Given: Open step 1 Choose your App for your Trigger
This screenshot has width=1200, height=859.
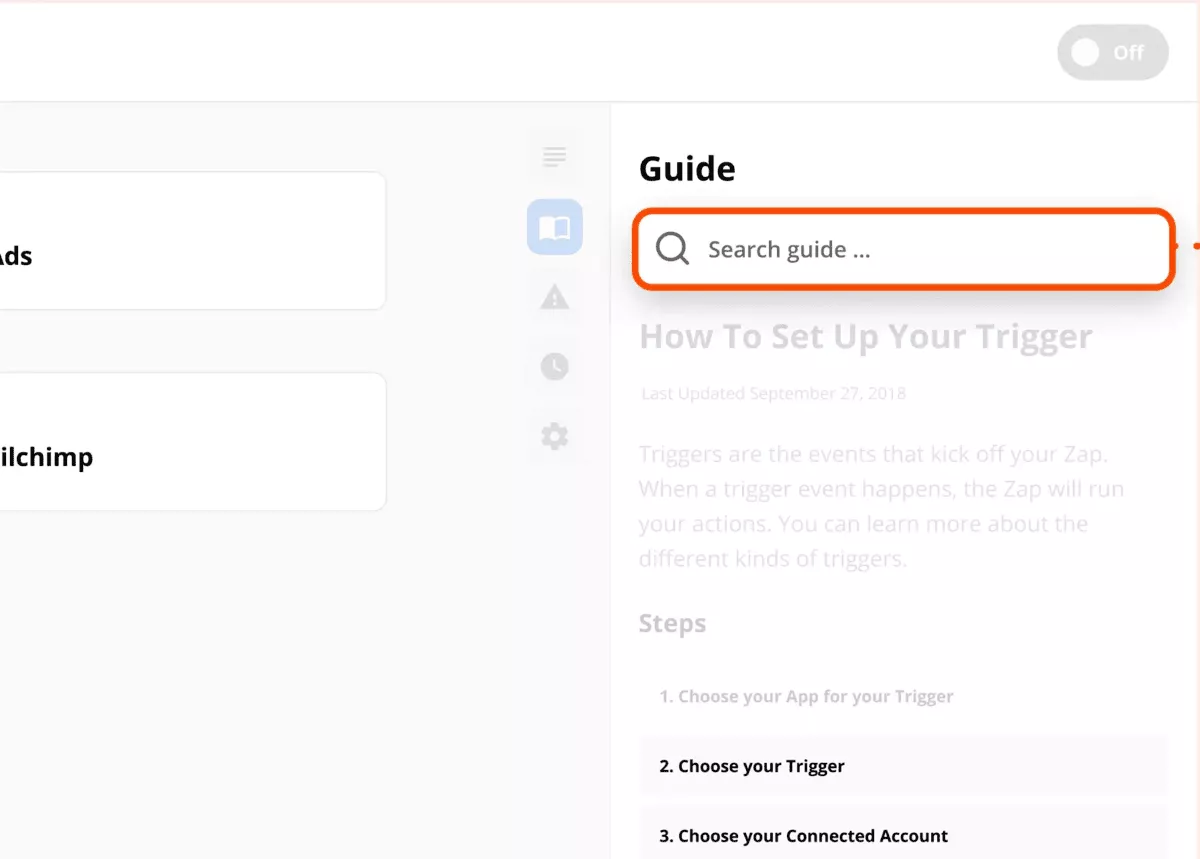Looking at the screenshot, I should (903, 696).
